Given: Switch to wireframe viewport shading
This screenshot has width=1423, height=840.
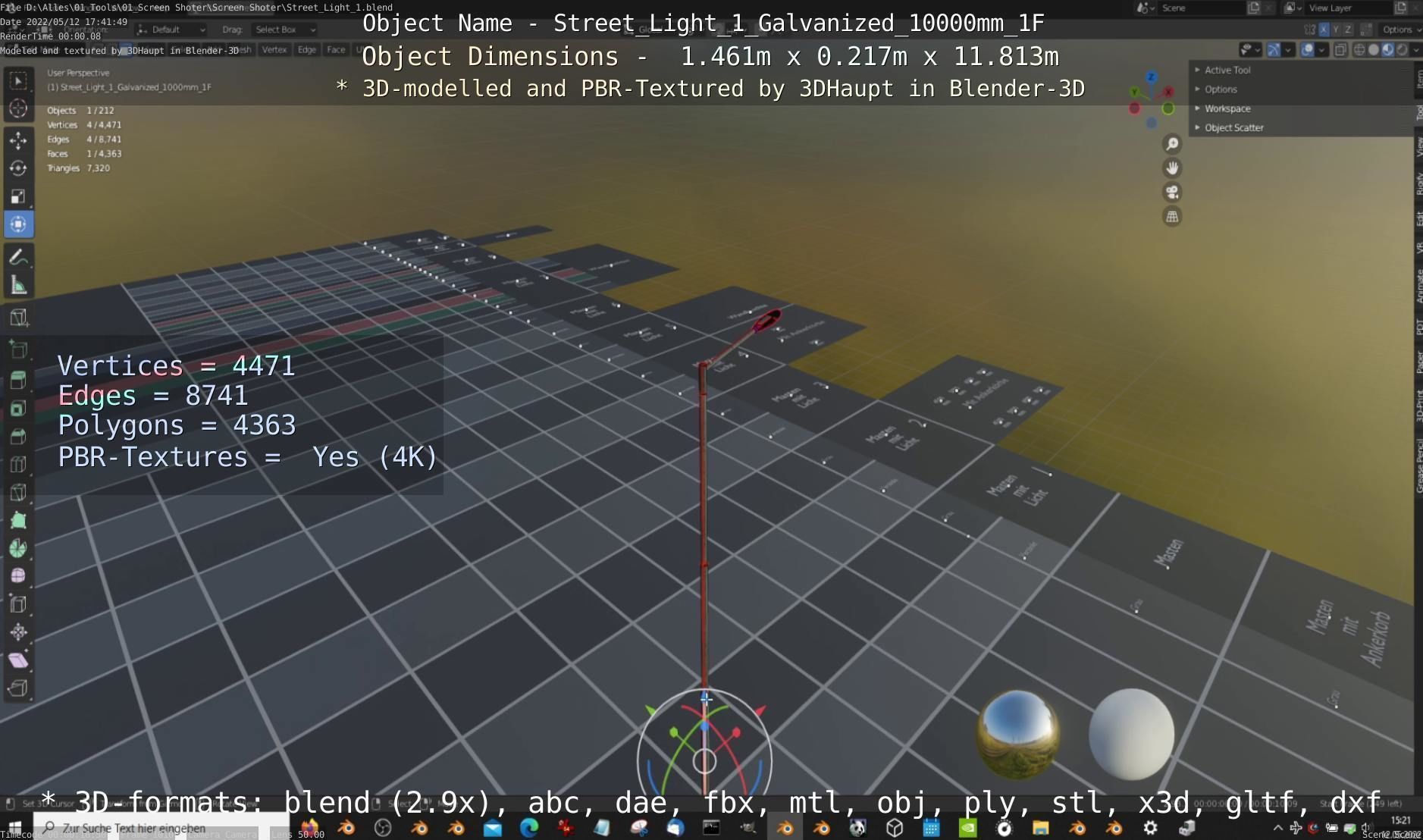Looking at the screenshot, I should pyautogui.click(x=1359, y=50).
